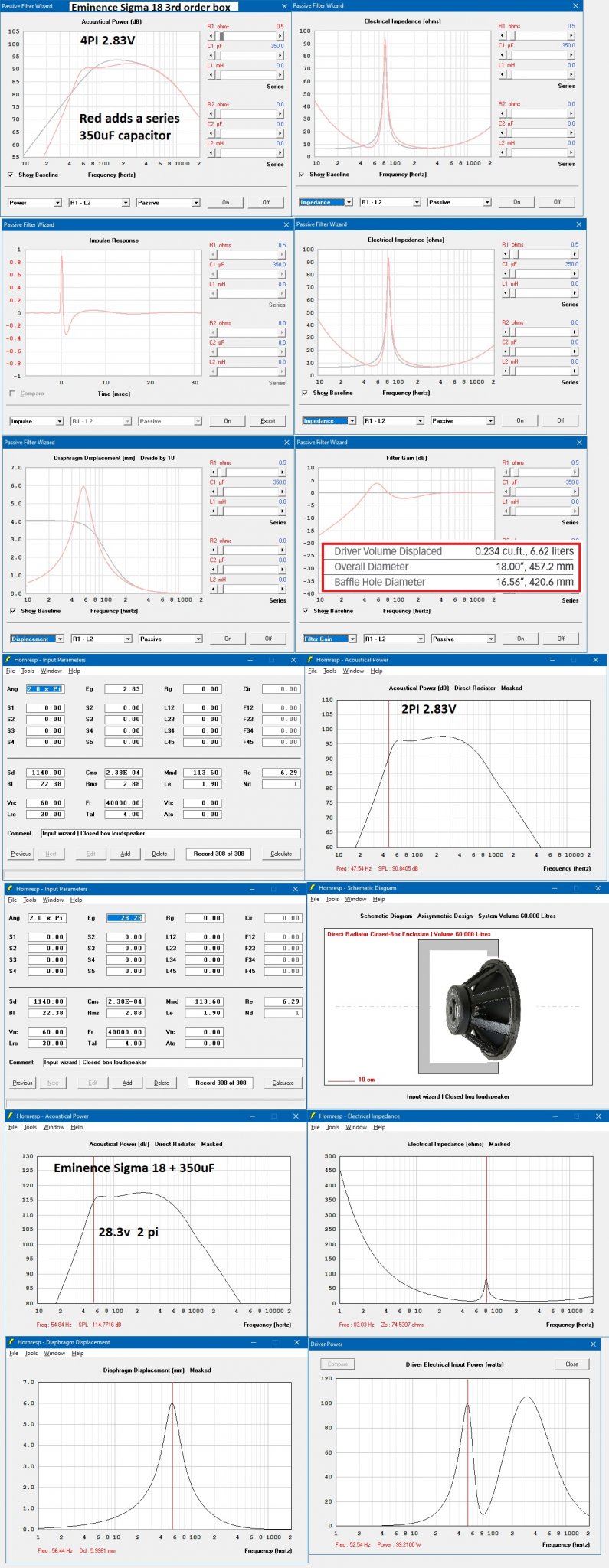This screenshot has height=1568, width=609.
Task: Click Delete in Input Parameters with Eg 28.28
Action: [x=162, y=1083]
